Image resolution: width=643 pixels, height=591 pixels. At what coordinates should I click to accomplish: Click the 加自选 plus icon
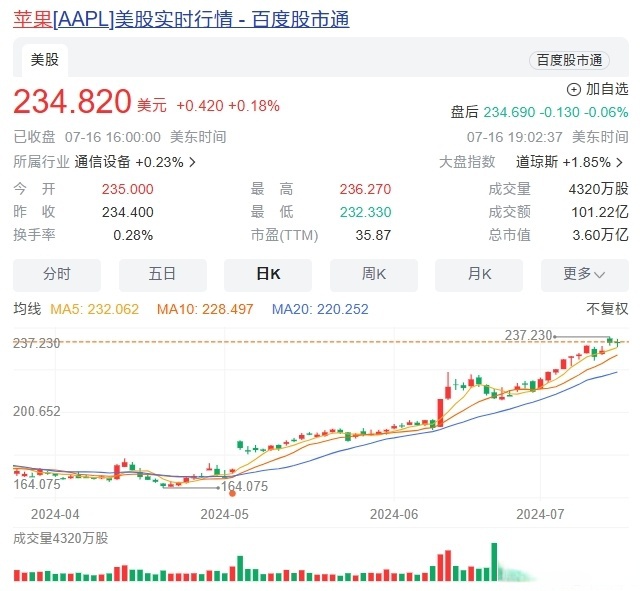click(x=574, y=89)
